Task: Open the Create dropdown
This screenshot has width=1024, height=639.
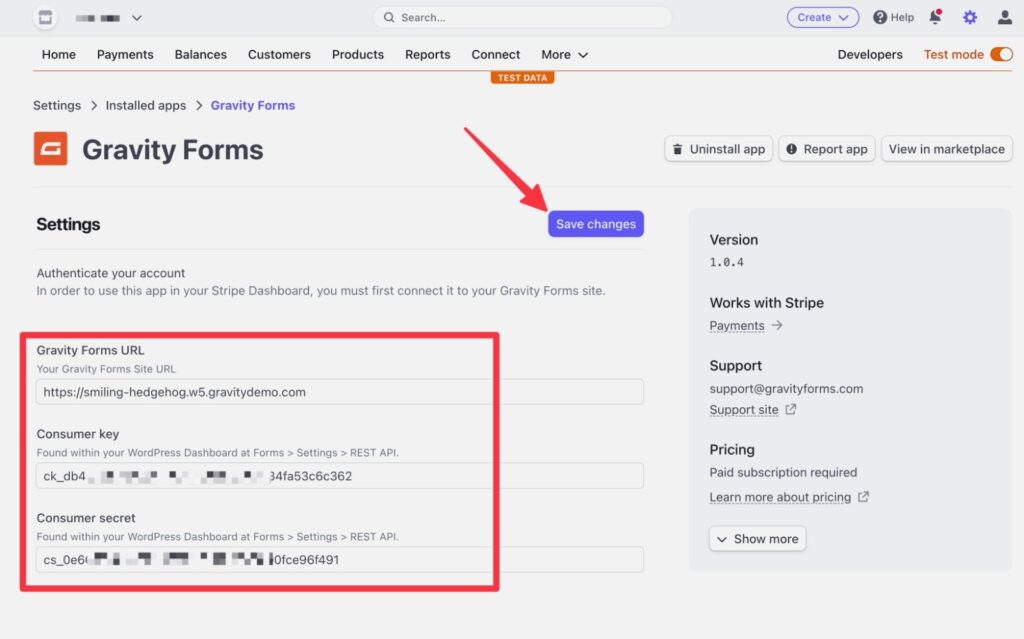Action: pos(822,17)
